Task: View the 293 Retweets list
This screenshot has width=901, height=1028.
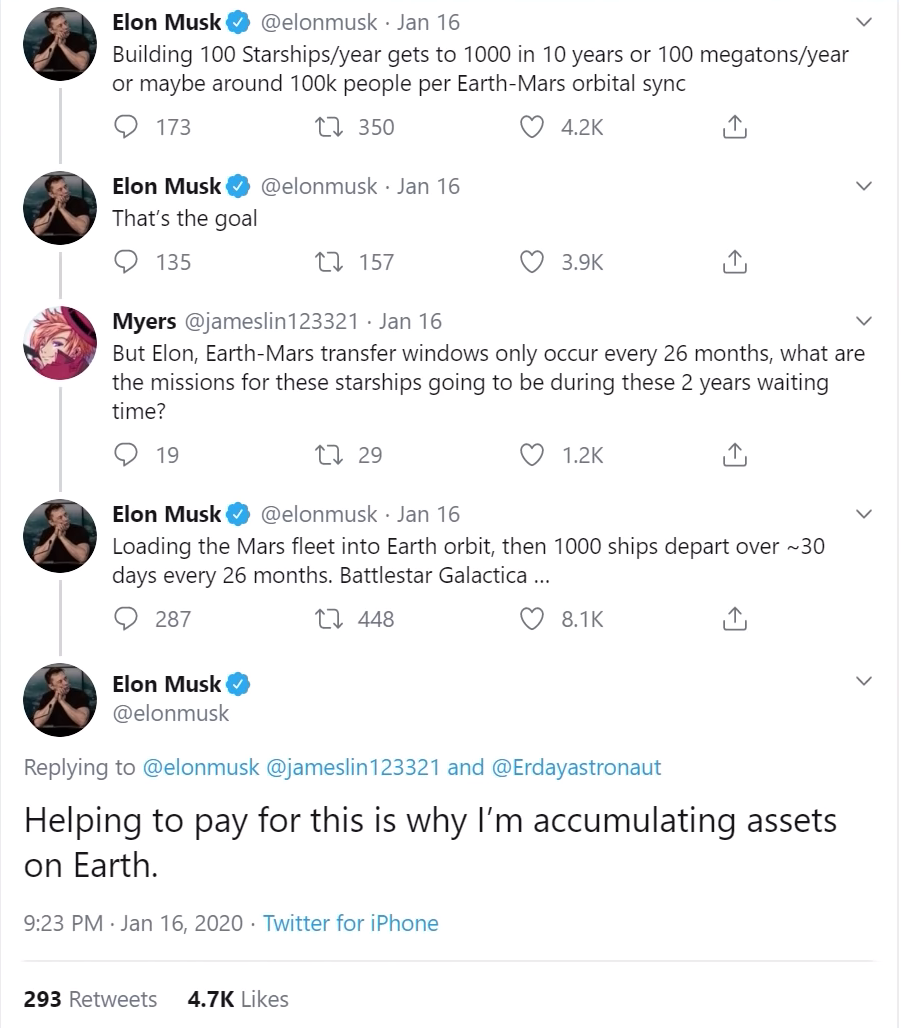Action: [90, 999]
